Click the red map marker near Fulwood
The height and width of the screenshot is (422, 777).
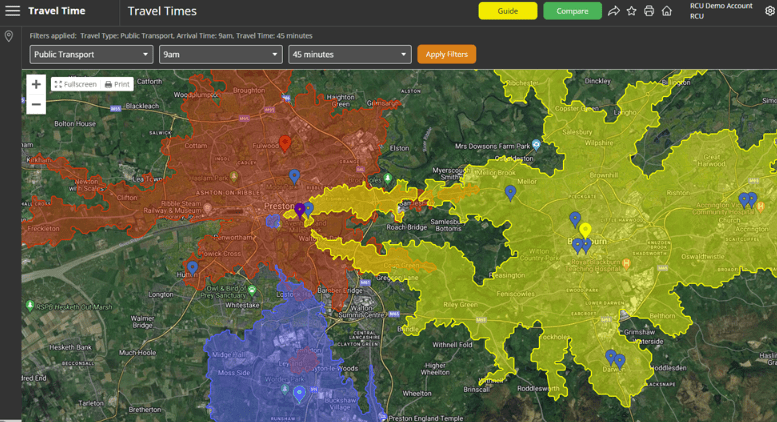[285, 144]
